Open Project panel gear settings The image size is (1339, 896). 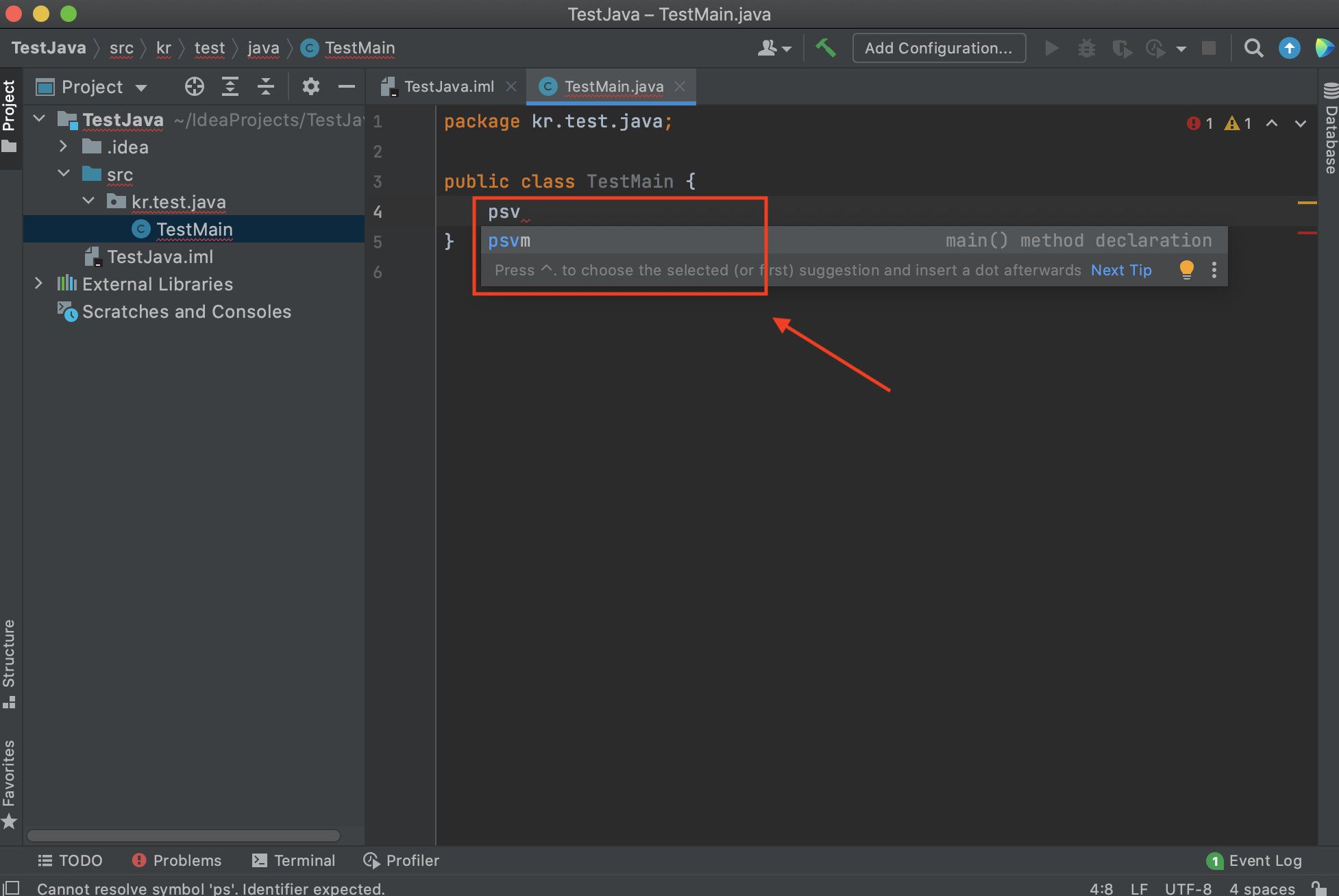click(x=310, y=87)
